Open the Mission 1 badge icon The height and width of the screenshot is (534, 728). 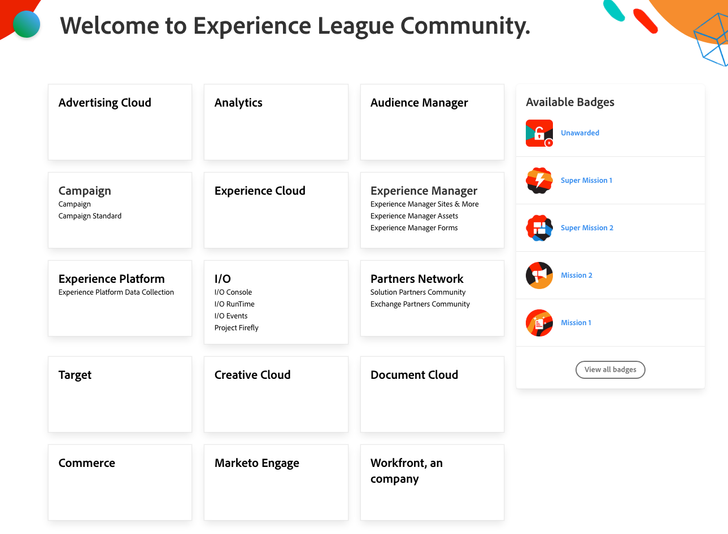[x=539, y=323]
